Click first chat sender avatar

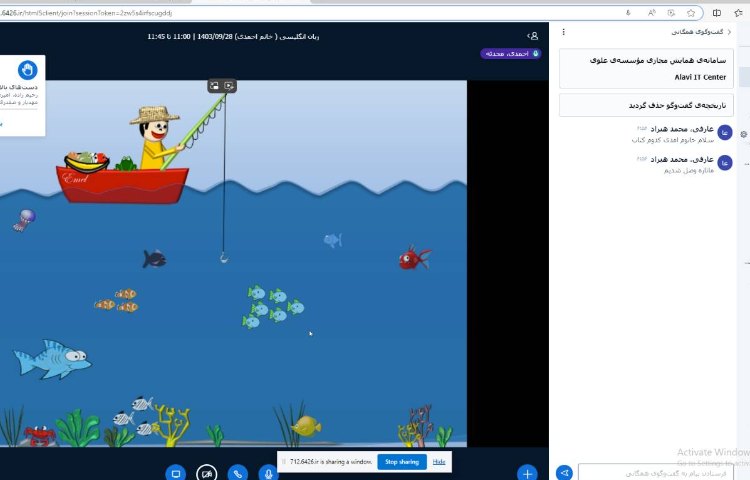725,133
